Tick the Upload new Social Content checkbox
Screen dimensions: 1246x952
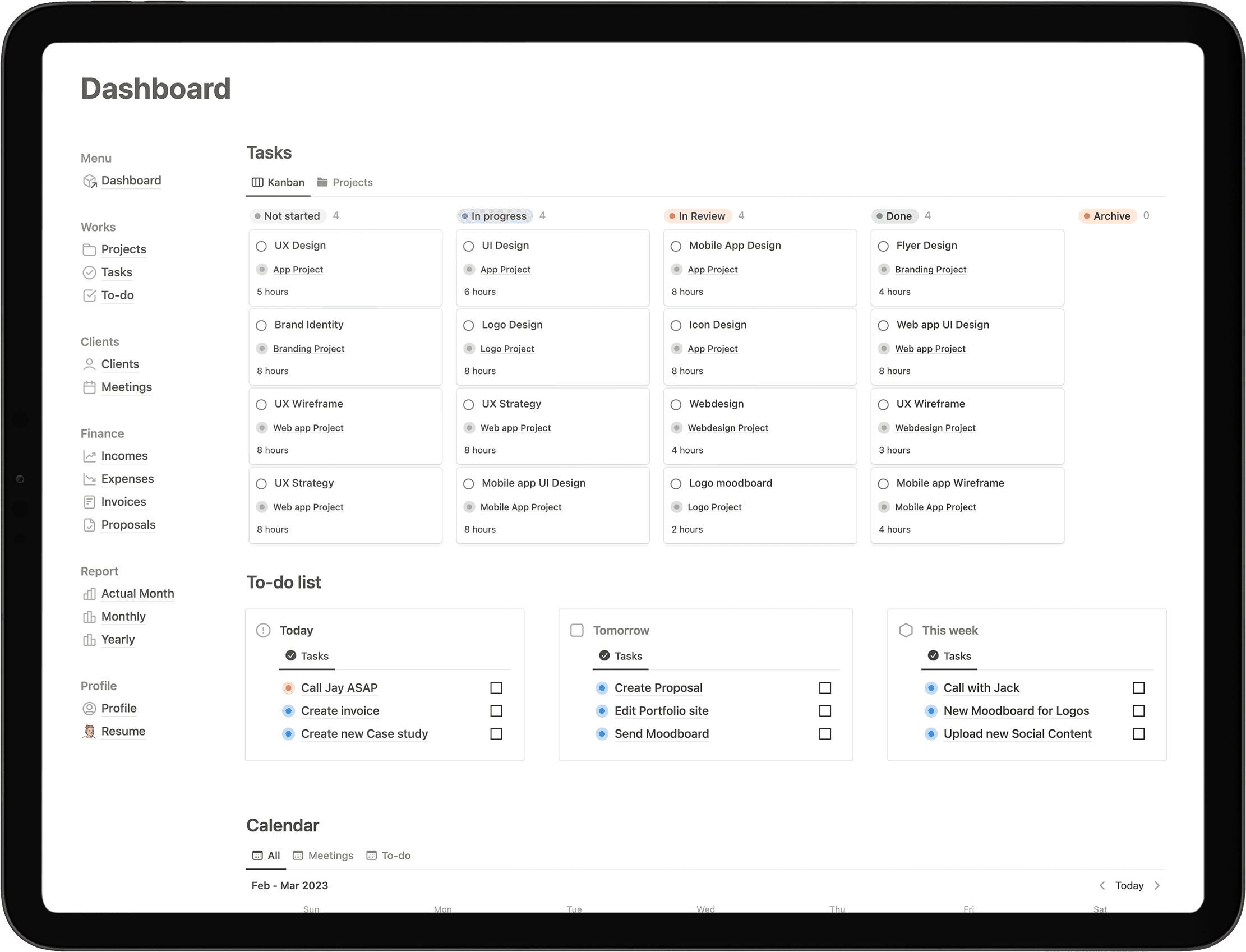[1139, 734]
